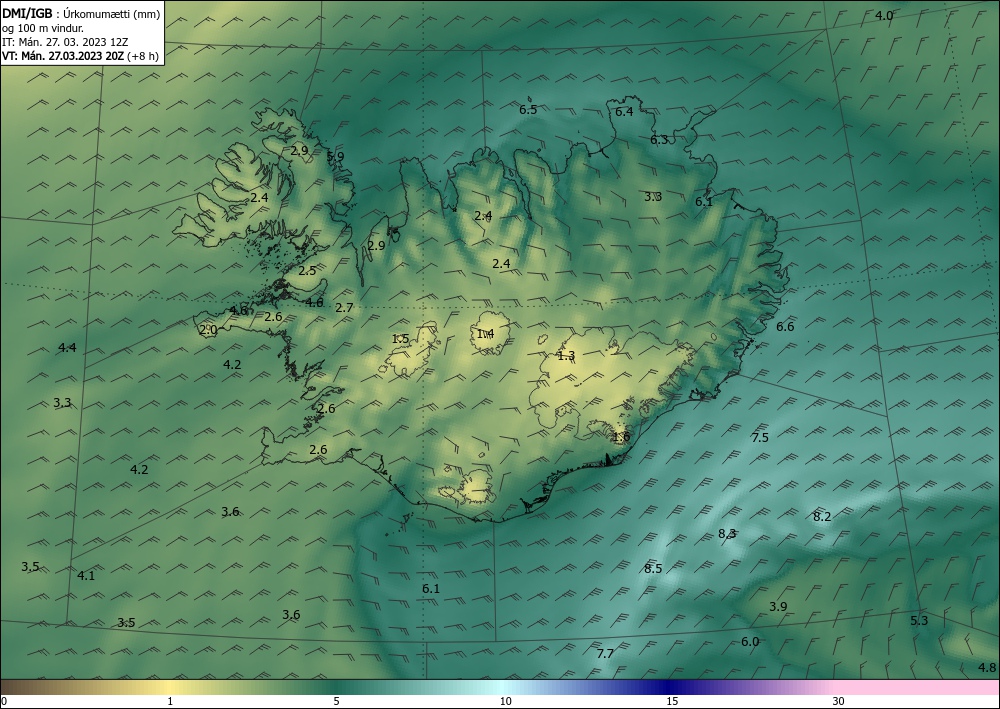Click the 1.6 value near the coast
1000x709 pixels.
pyautogui.click(x=621, y=437)
